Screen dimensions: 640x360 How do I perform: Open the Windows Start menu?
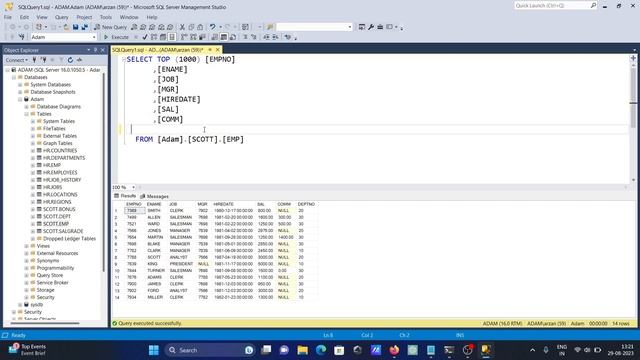(154, 350)
